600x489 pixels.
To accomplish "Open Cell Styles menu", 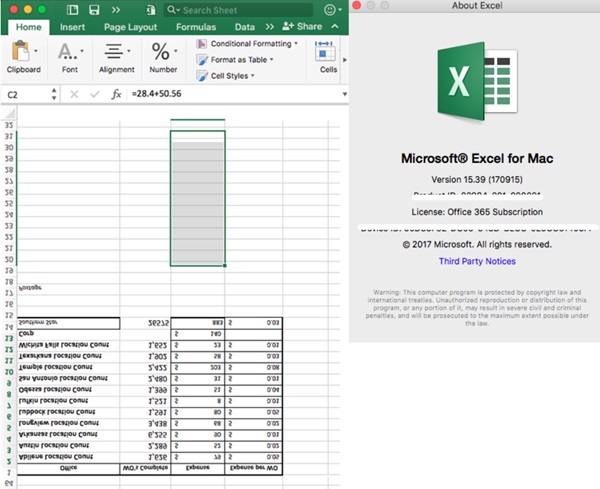I will click(x=225, y=76).
